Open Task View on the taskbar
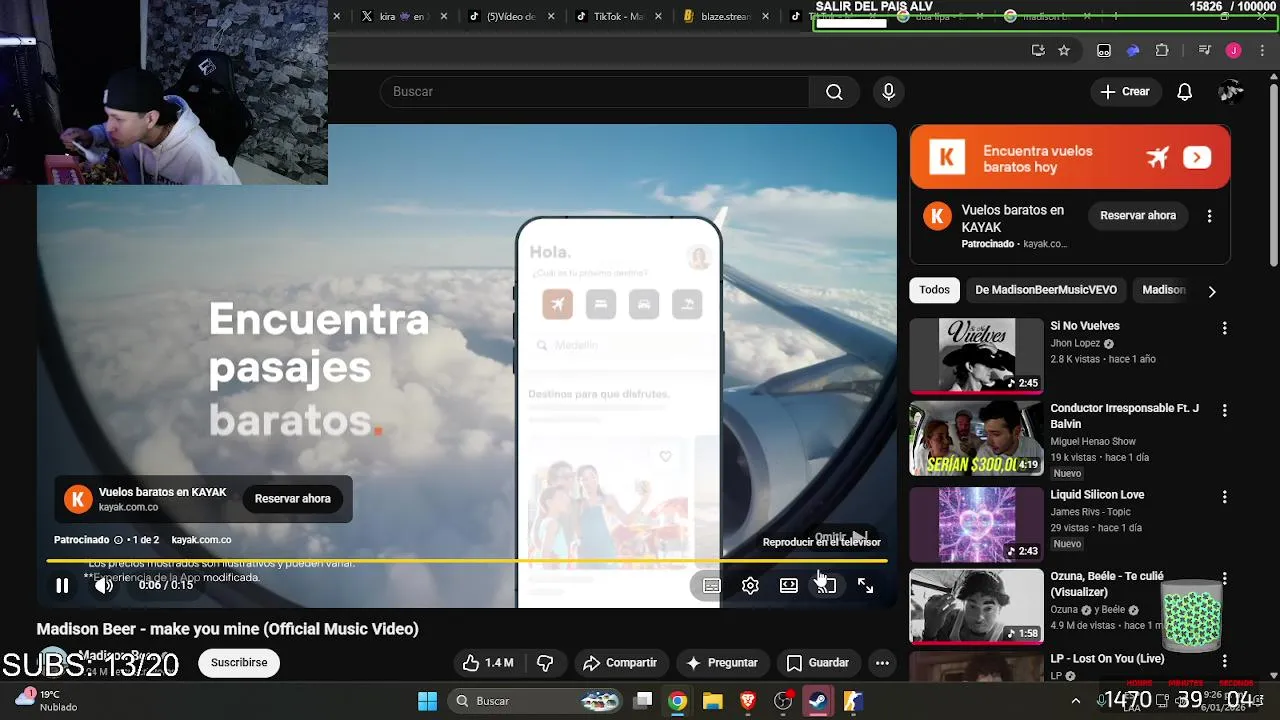The height and width of the screenshot is (720, 1280). (643, 701)
